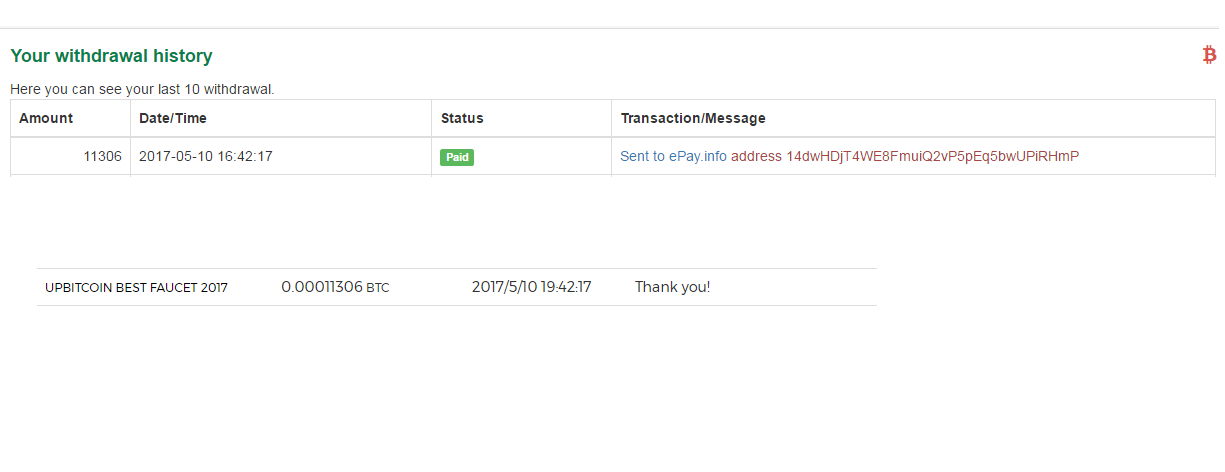Select the Amount column header

46,118
